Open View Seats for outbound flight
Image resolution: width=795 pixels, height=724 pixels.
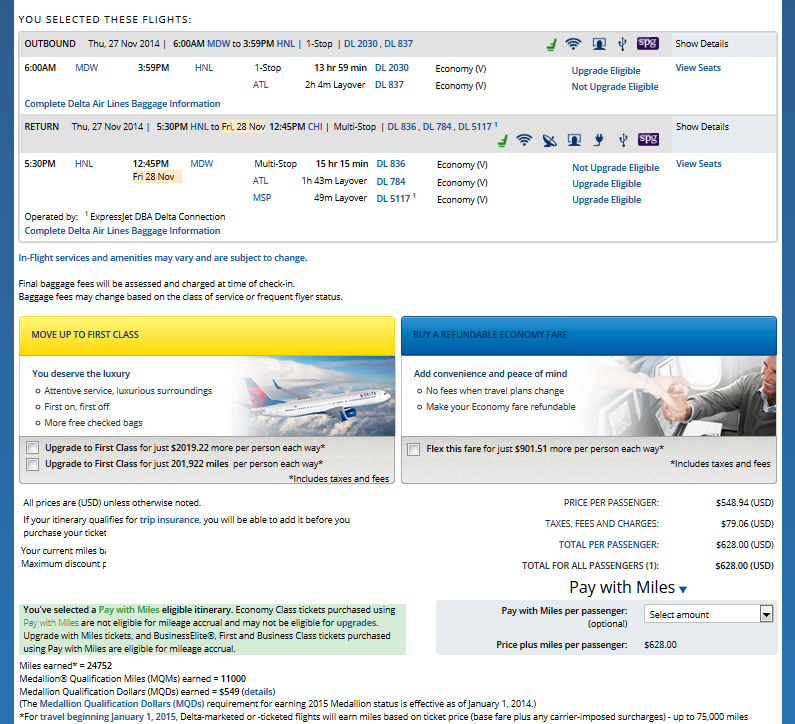[x=698, y=68]
